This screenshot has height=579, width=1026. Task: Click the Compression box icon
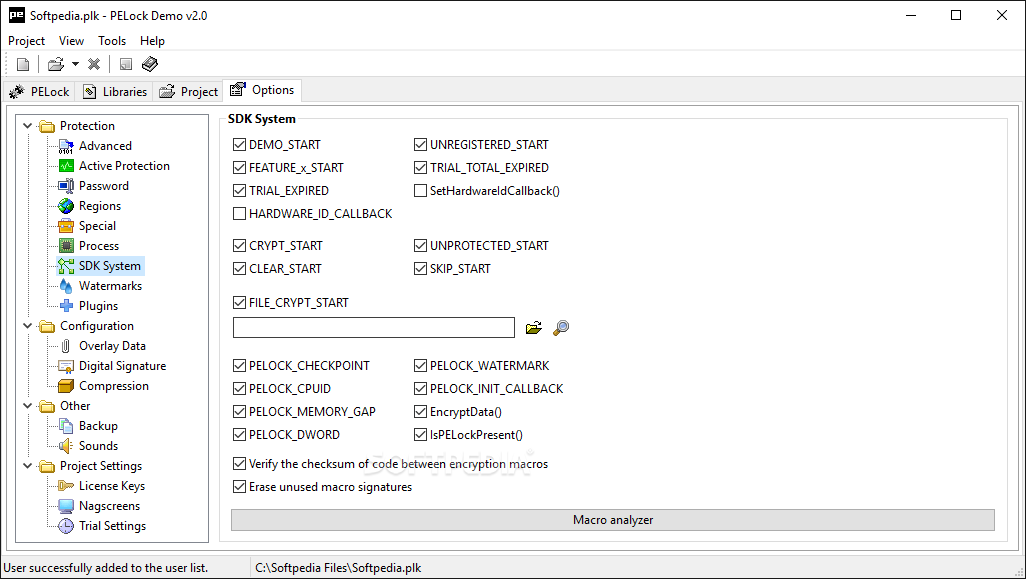(x=66, y=386)
